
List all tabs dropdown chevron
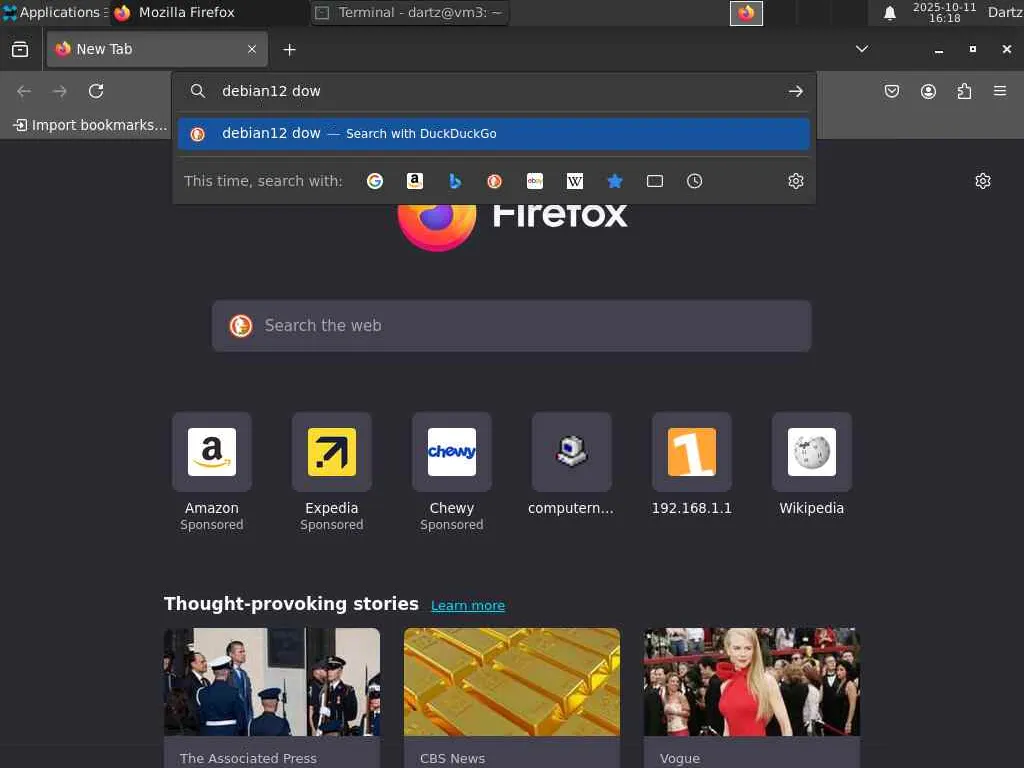click(862, 49)
